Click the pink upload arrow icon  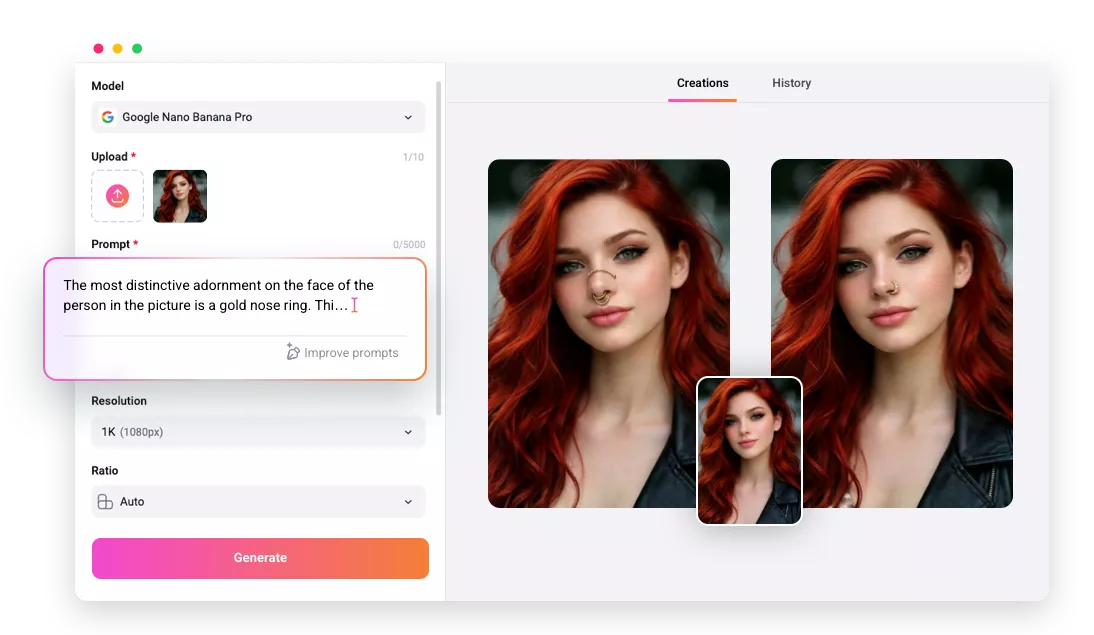pyautogui.click(x=118, y=196)
